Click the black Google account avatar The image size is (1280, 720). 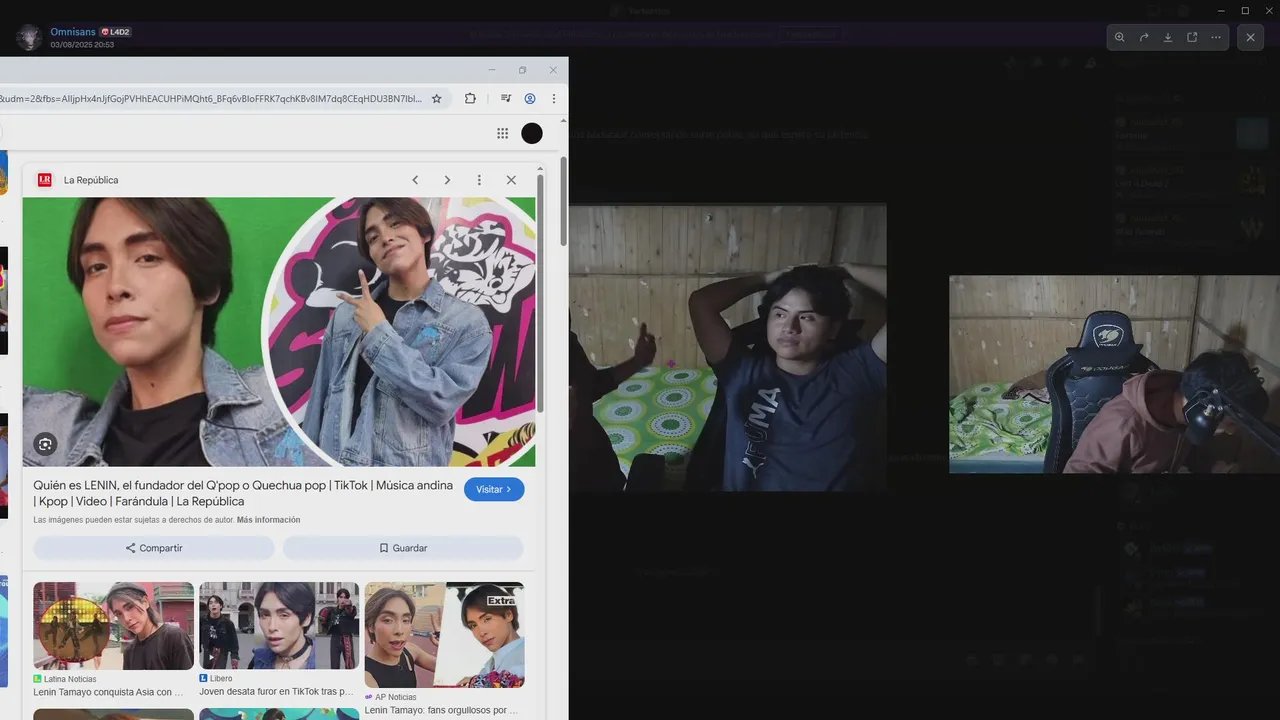click(532, 133)
